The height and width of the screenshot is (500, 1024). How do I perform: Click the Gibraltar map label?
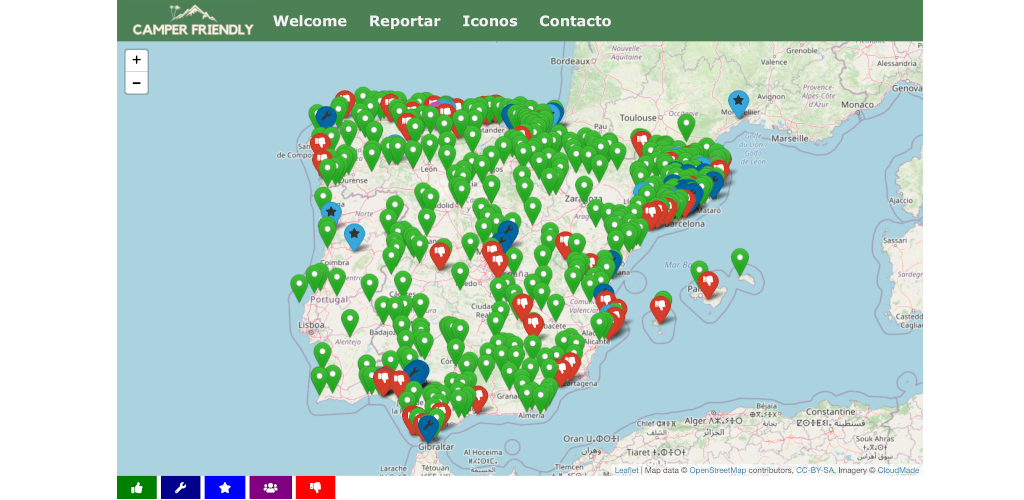point(436,446)
